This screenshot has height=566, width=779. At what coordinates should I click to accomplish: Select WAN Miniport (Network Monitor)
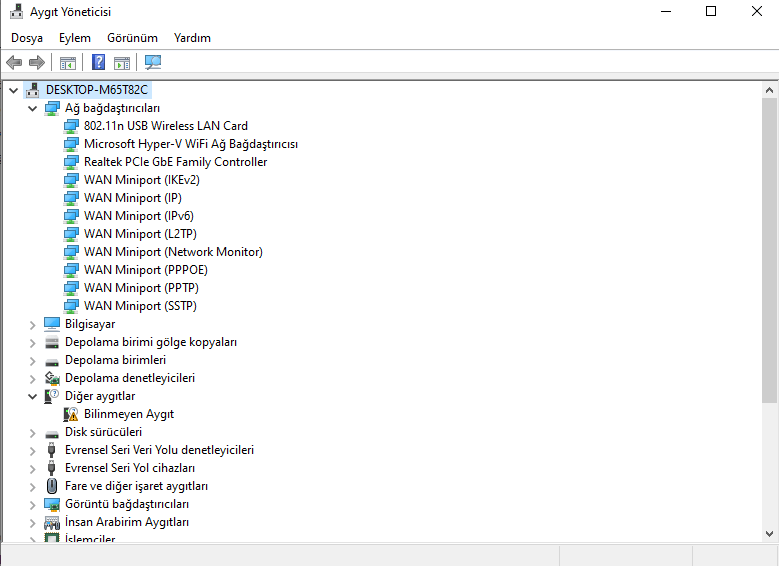pos(173,252)
